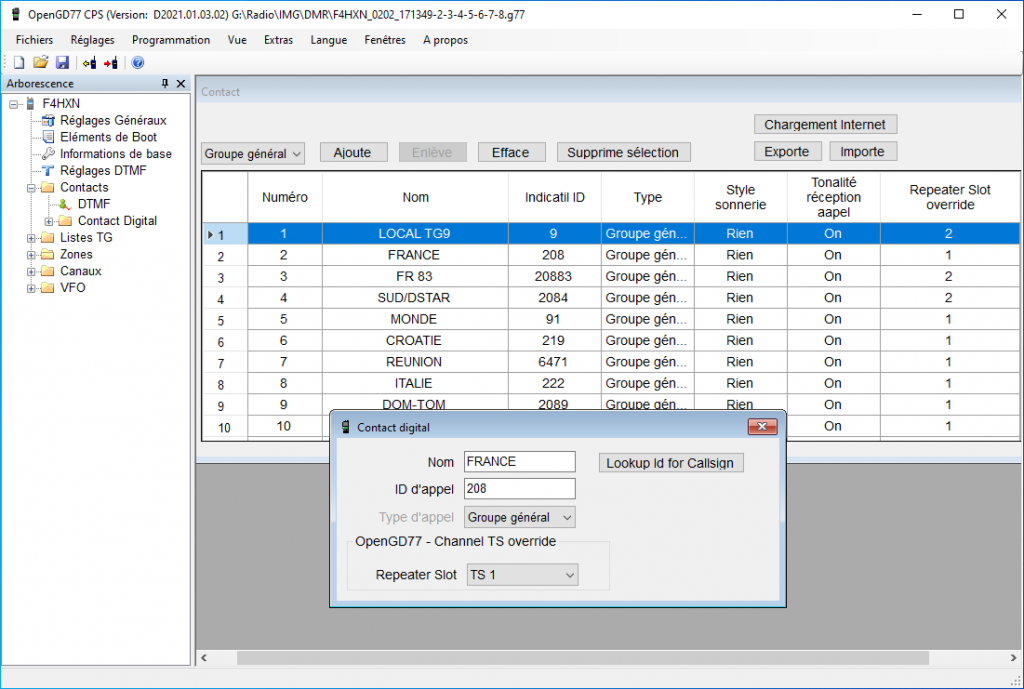Click the Supprime sélection button

coord(623,152)
